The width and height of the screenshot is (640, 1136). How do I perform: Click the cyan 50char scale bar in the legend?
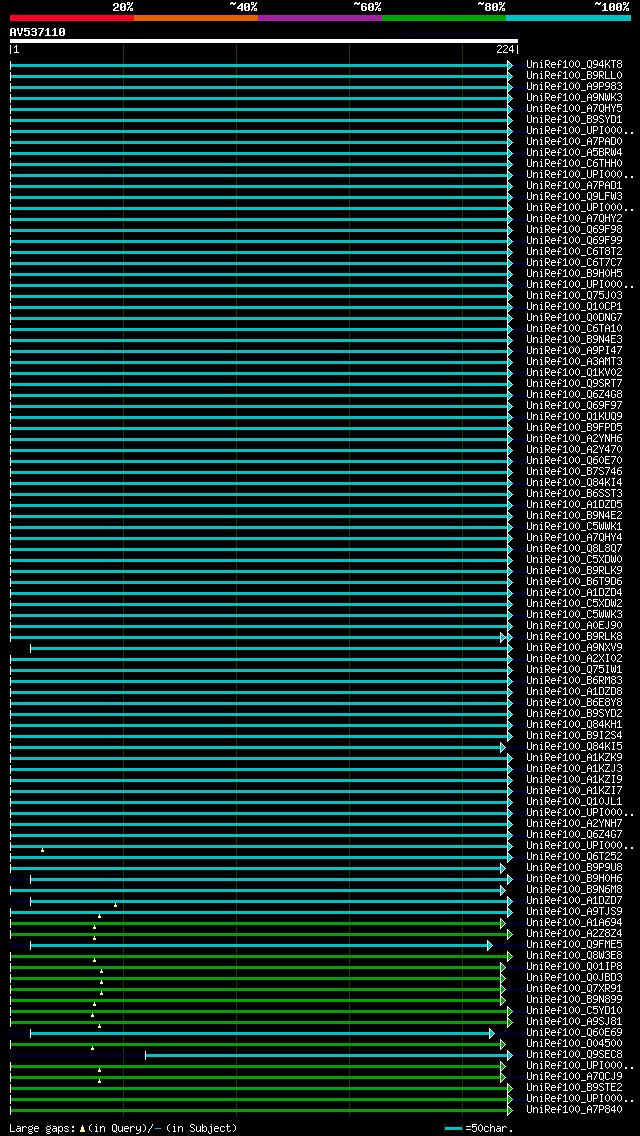click(454, 1129)
